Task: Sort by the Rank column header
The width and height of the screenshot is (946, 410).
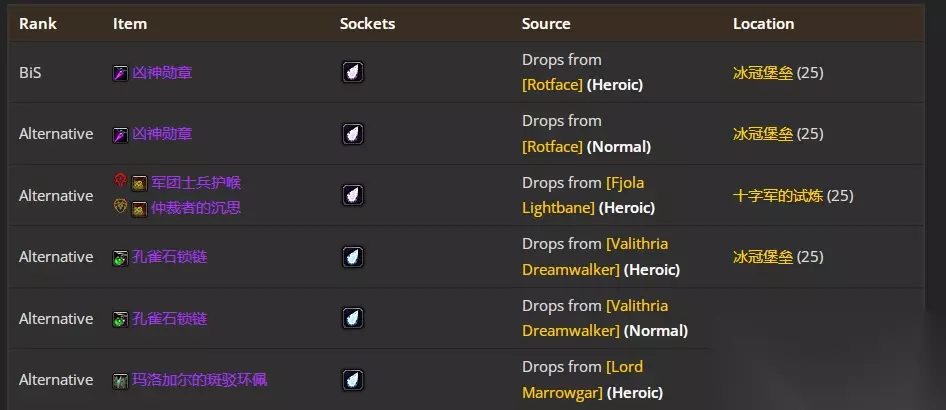Action: tap(38, 24)
